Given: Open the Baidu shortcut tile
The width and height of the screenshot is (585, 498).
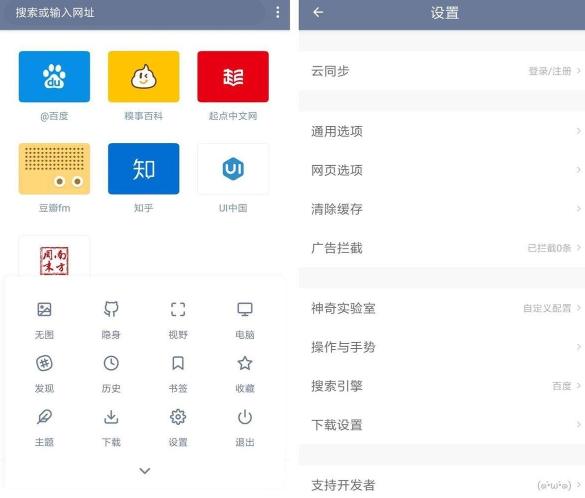Looking at the screenshot, I should tap(54, 76).
